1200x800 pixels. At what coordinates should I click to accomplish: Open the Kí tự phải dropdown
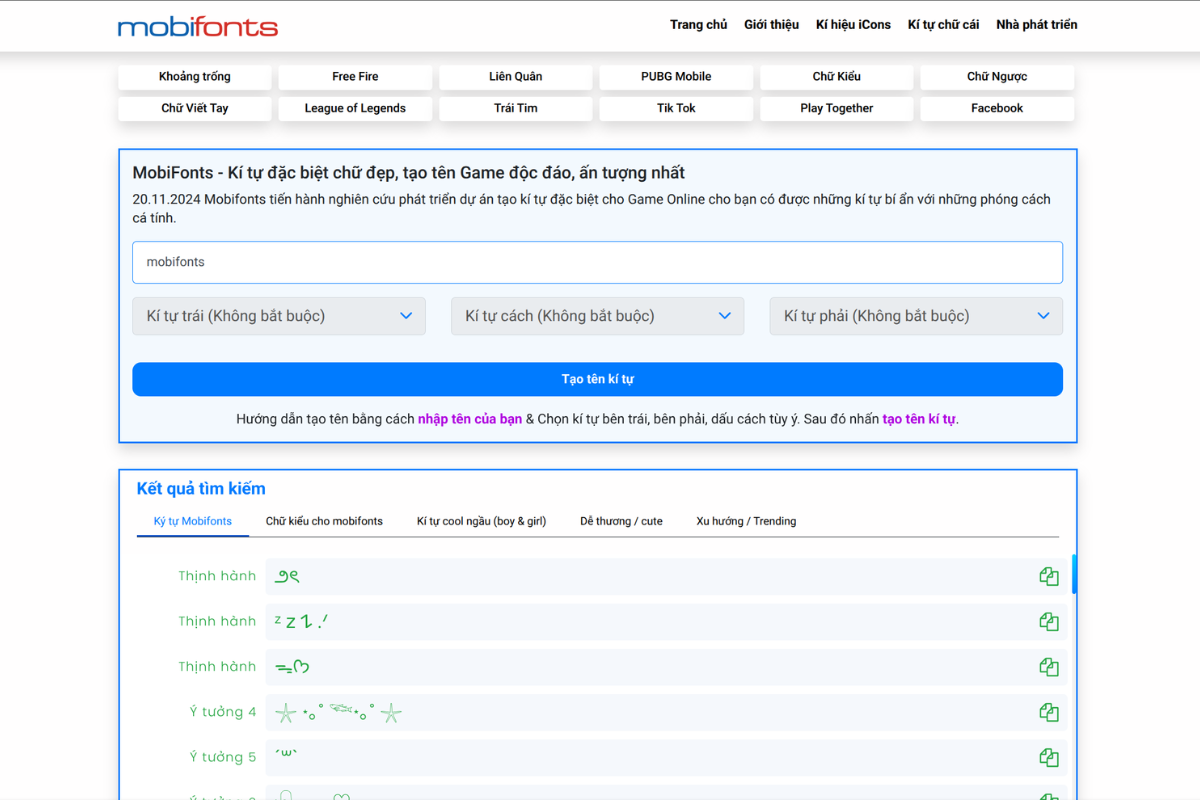915,316
